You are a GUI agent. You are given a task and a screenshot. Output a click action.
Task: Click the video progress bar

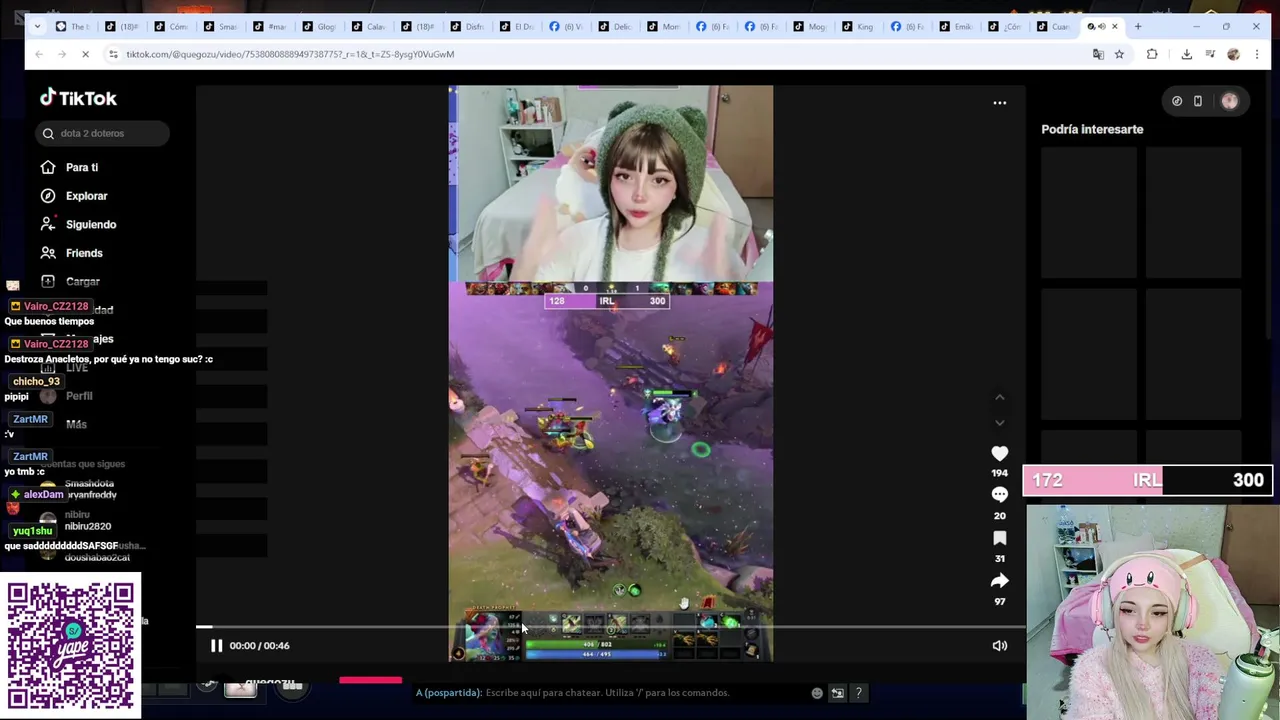tap(610, 627)
